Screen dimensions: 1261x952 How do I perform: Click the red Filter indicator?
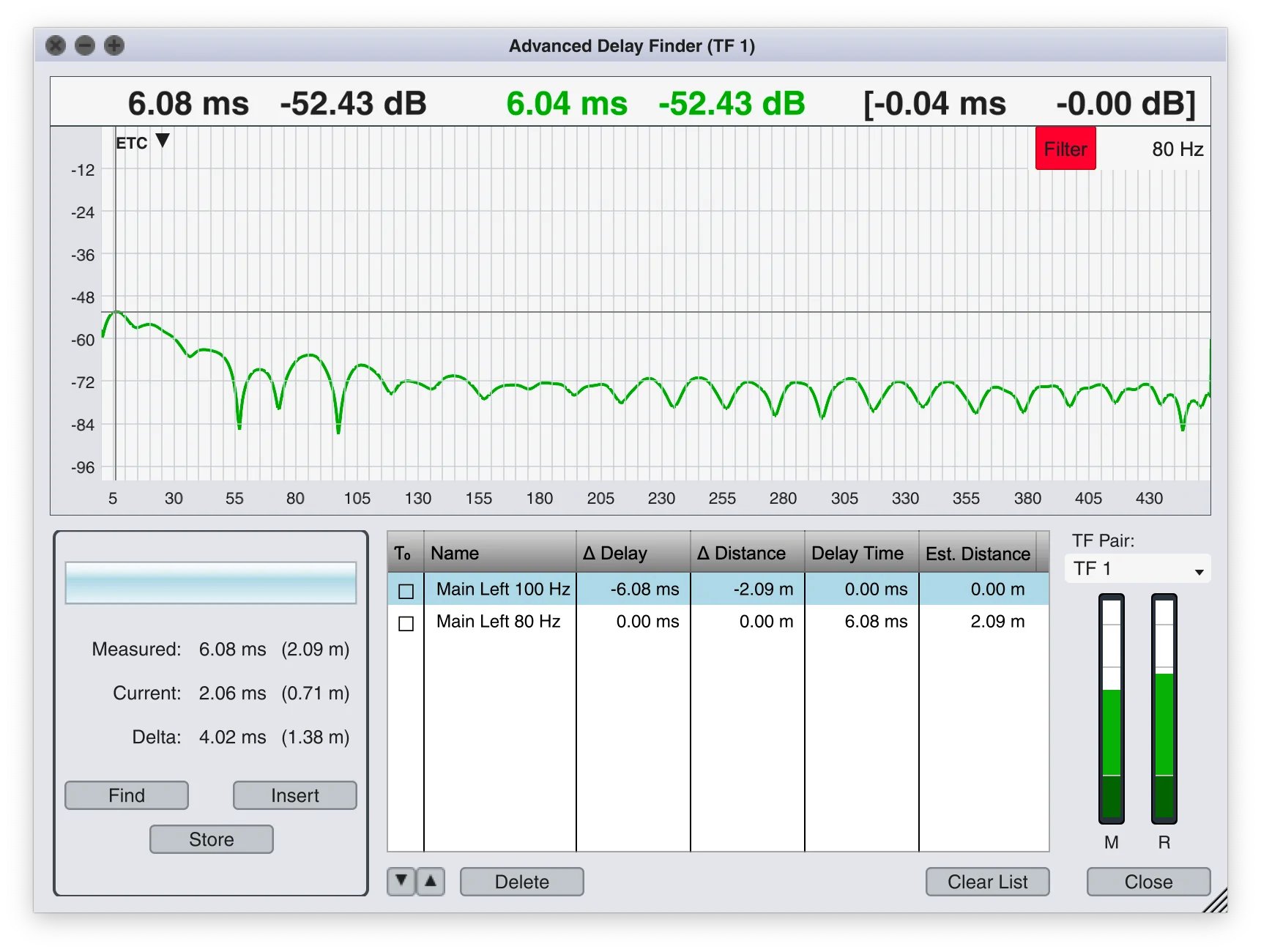pyautogui.click(x=1065, y=149)
